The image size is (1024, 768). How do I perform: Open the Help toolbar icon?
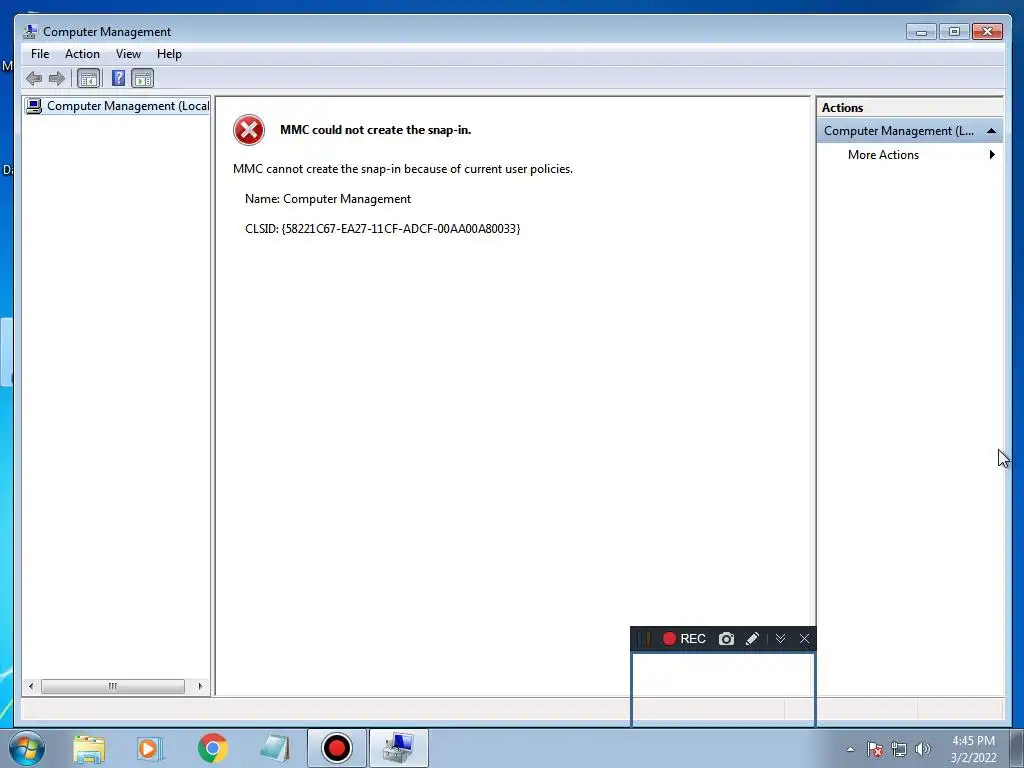118,78
